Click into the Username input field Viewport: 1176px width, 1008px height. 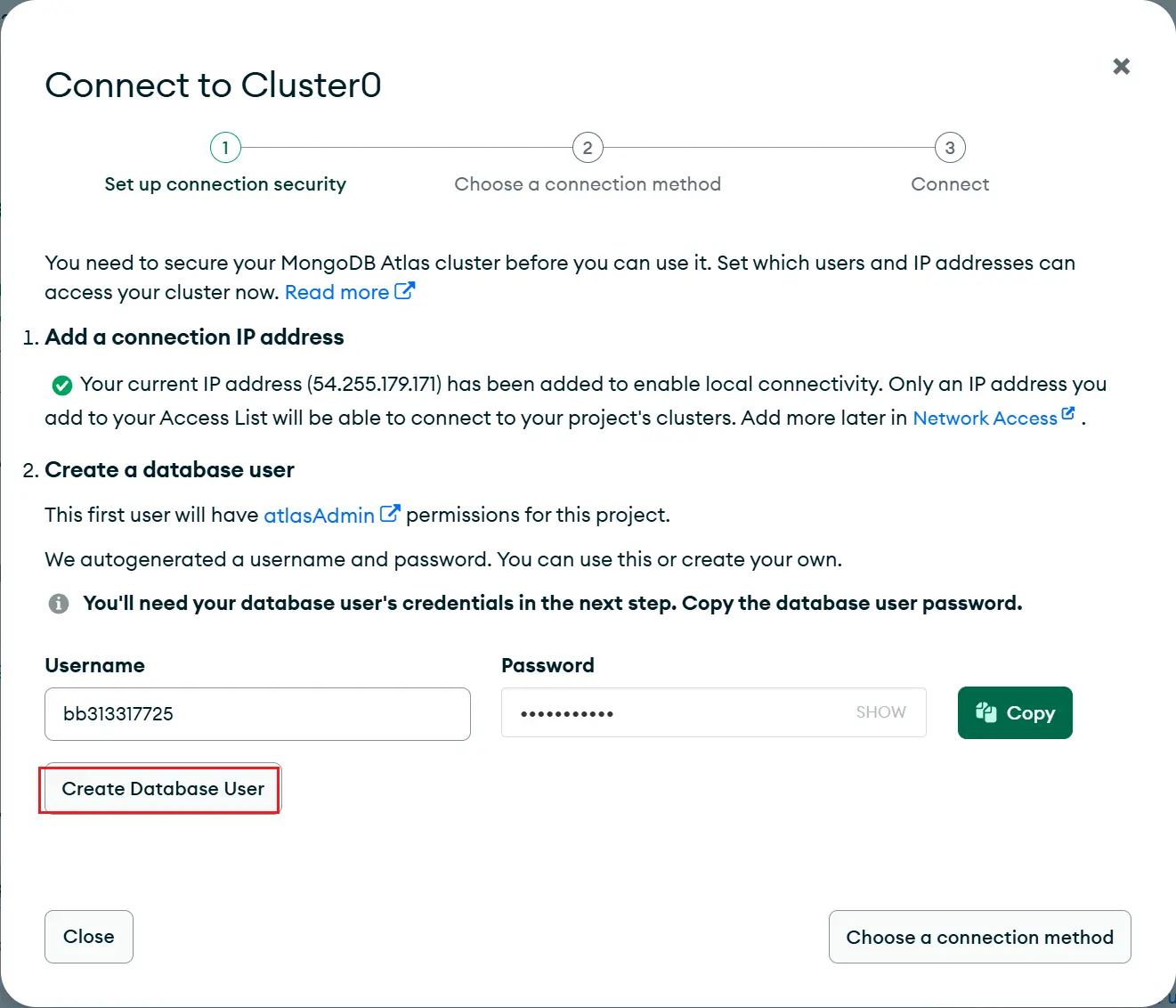pos(257,714)
